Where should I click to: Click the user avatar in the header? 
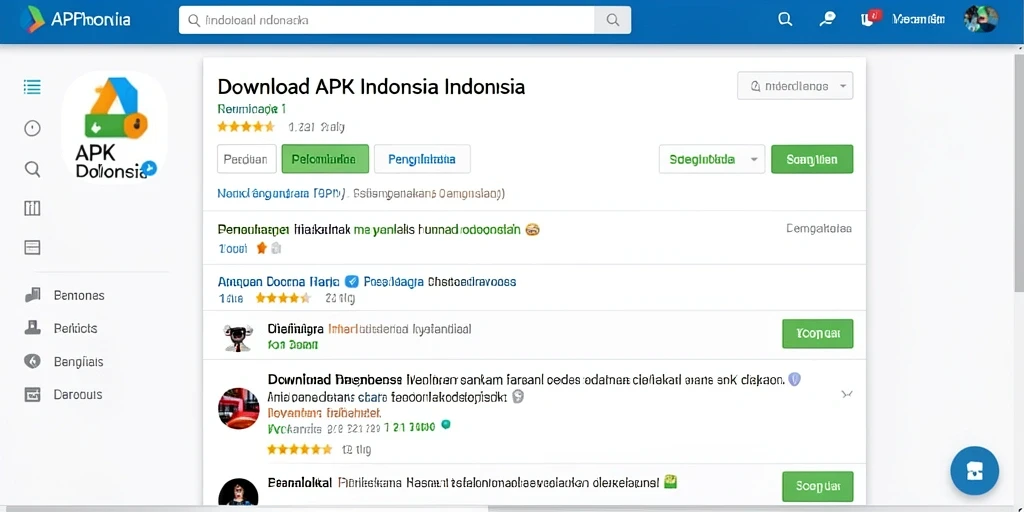click(980, 20)
